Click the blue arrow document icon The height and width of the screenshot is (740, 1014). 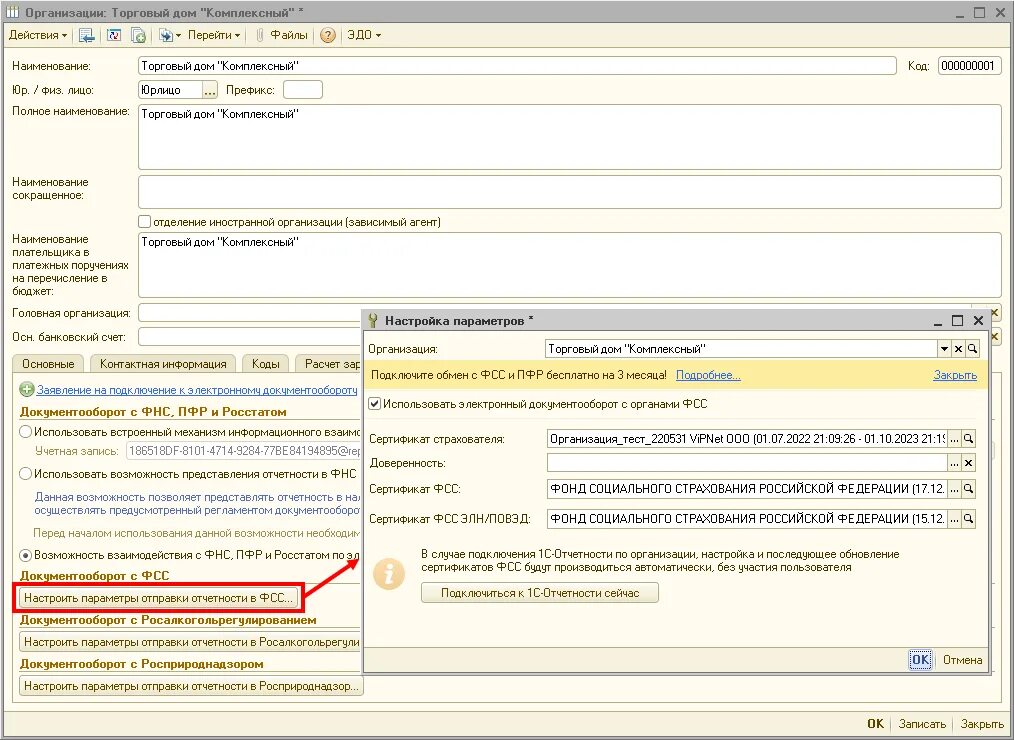click(166, 35)
